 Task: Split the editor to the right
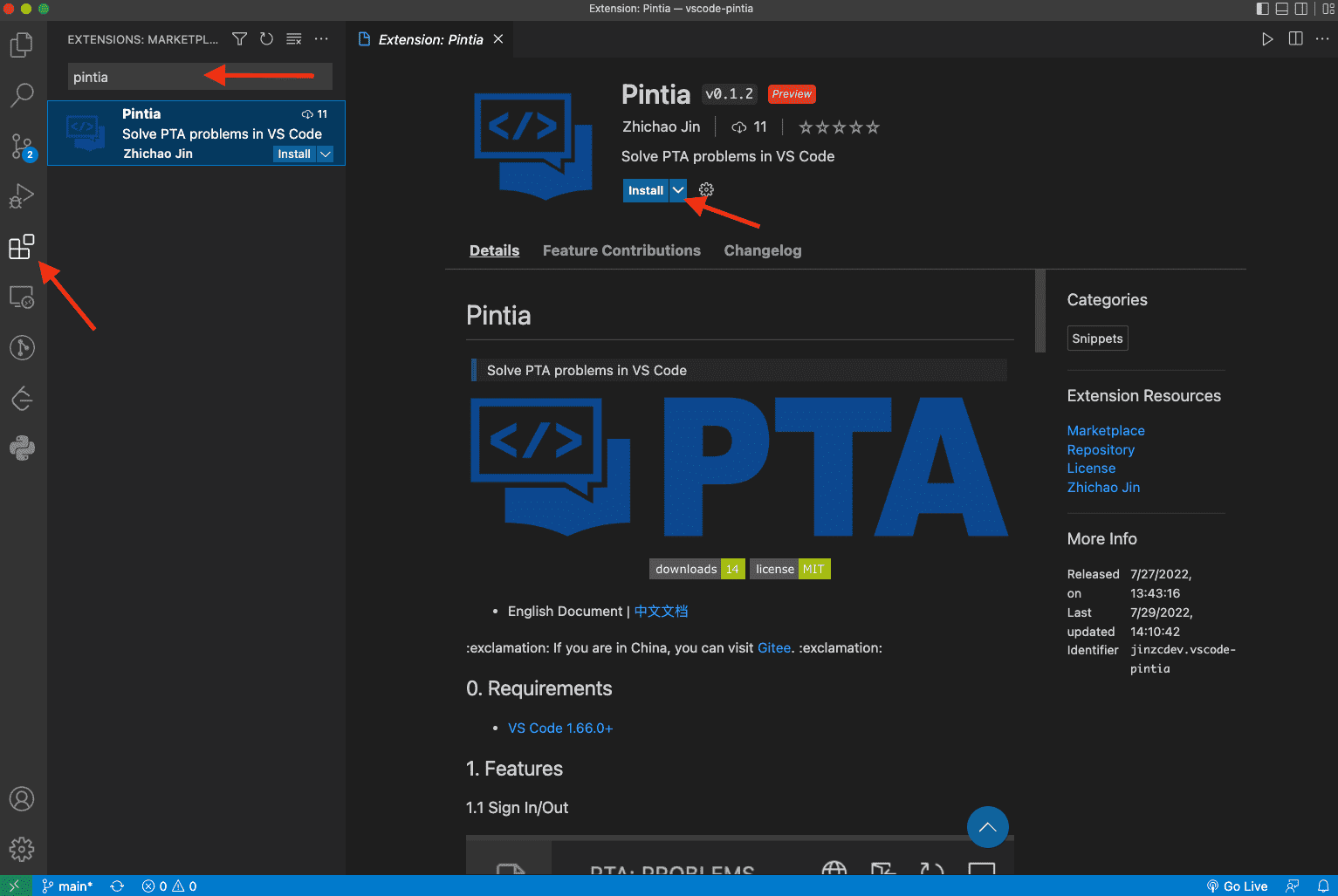[1295, 39]
